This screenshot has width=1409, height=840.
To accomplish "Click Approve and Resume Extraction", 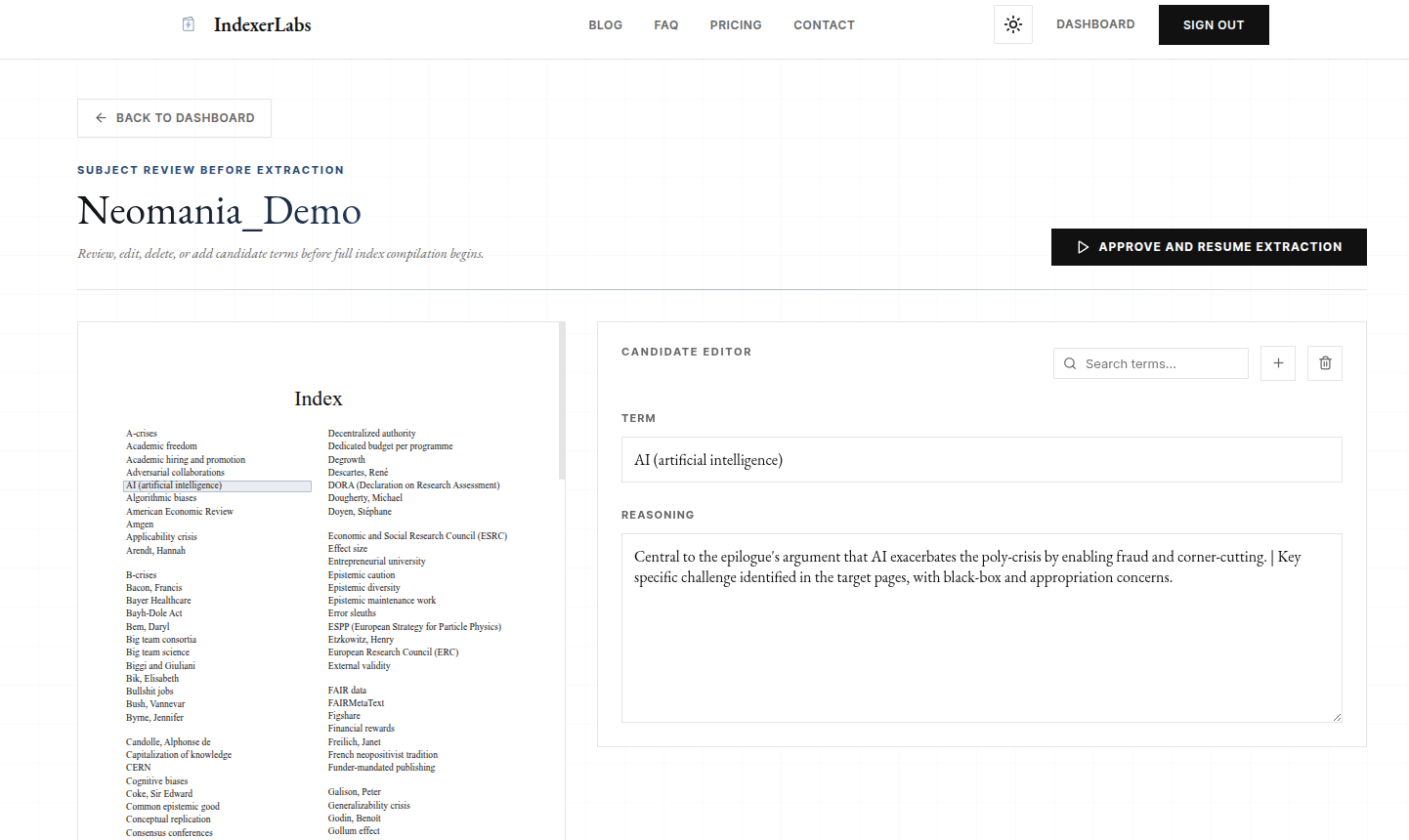I will click(1209, 247).
